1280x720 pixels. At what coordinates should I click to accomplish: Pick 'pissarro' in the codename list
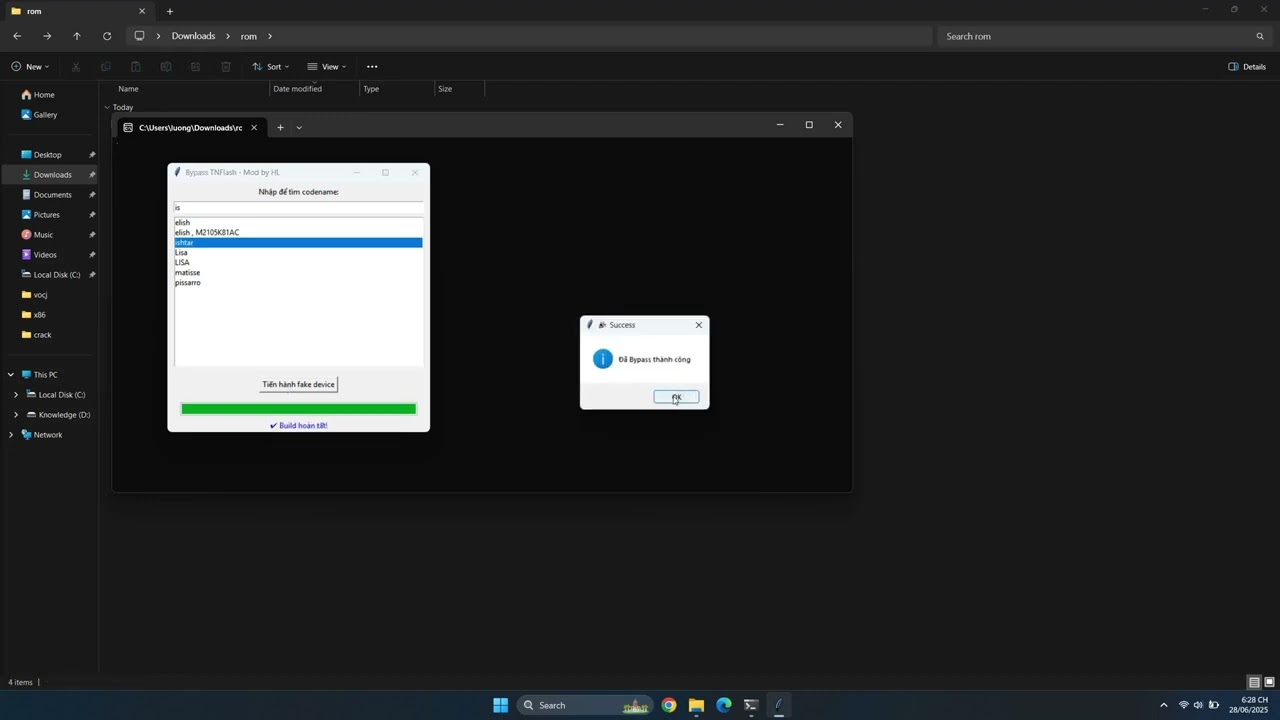pyautogui.click(x=298, y=283)
